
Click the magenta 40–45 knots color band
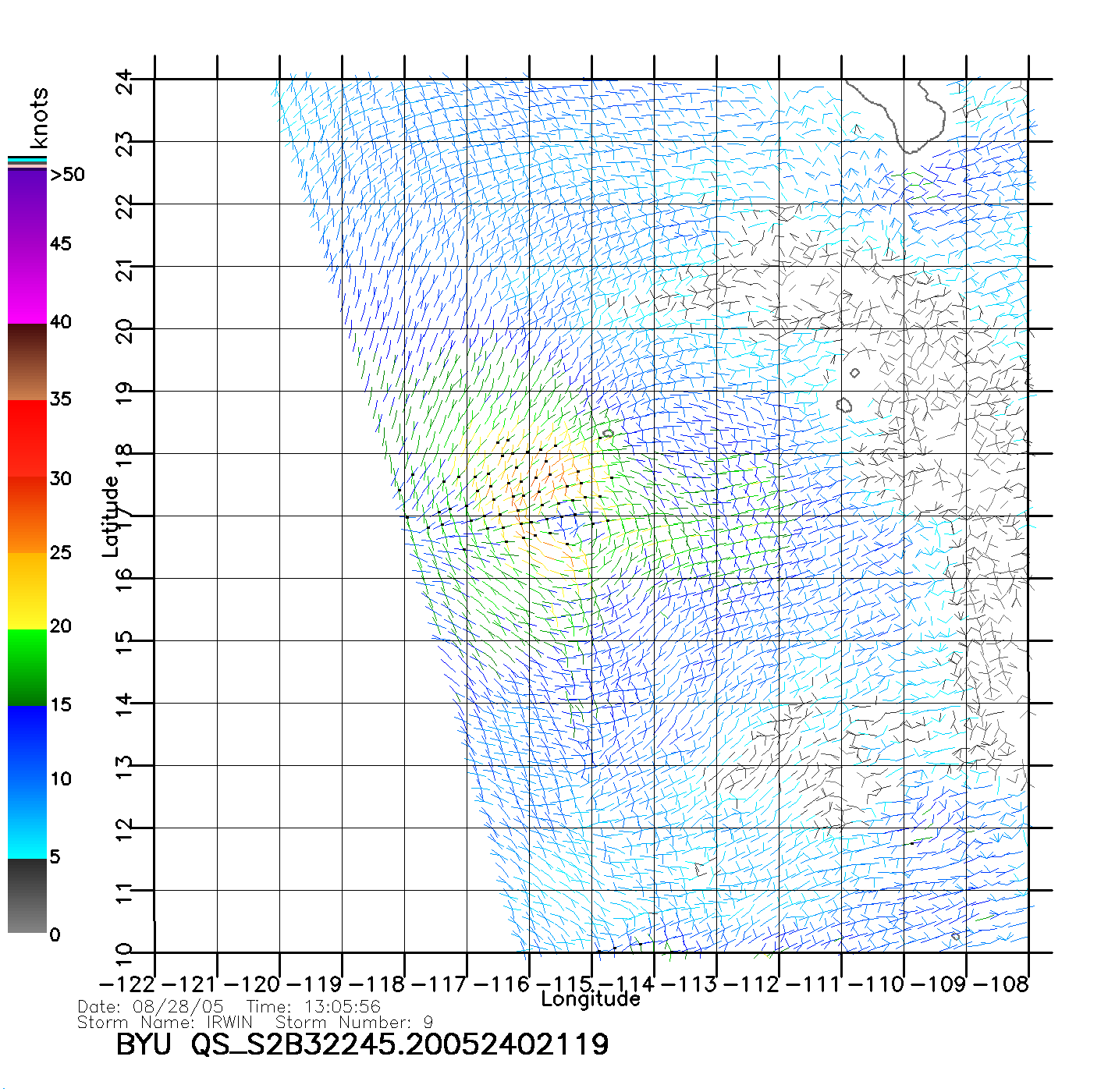coord(27,284)
